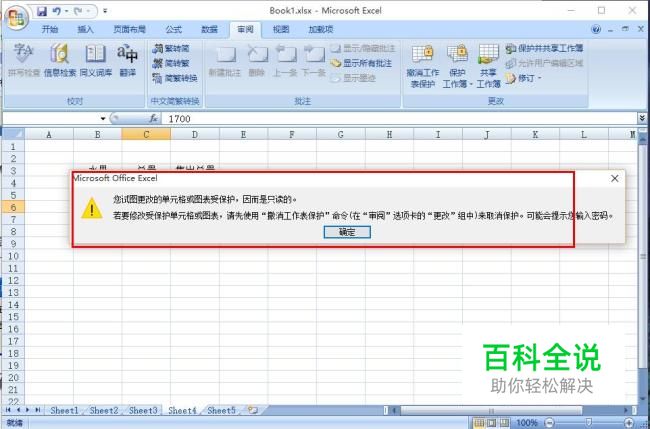Viewport: 650px width, 429px height.
Task: Select row 6 header
Action: tap(13, 207)
